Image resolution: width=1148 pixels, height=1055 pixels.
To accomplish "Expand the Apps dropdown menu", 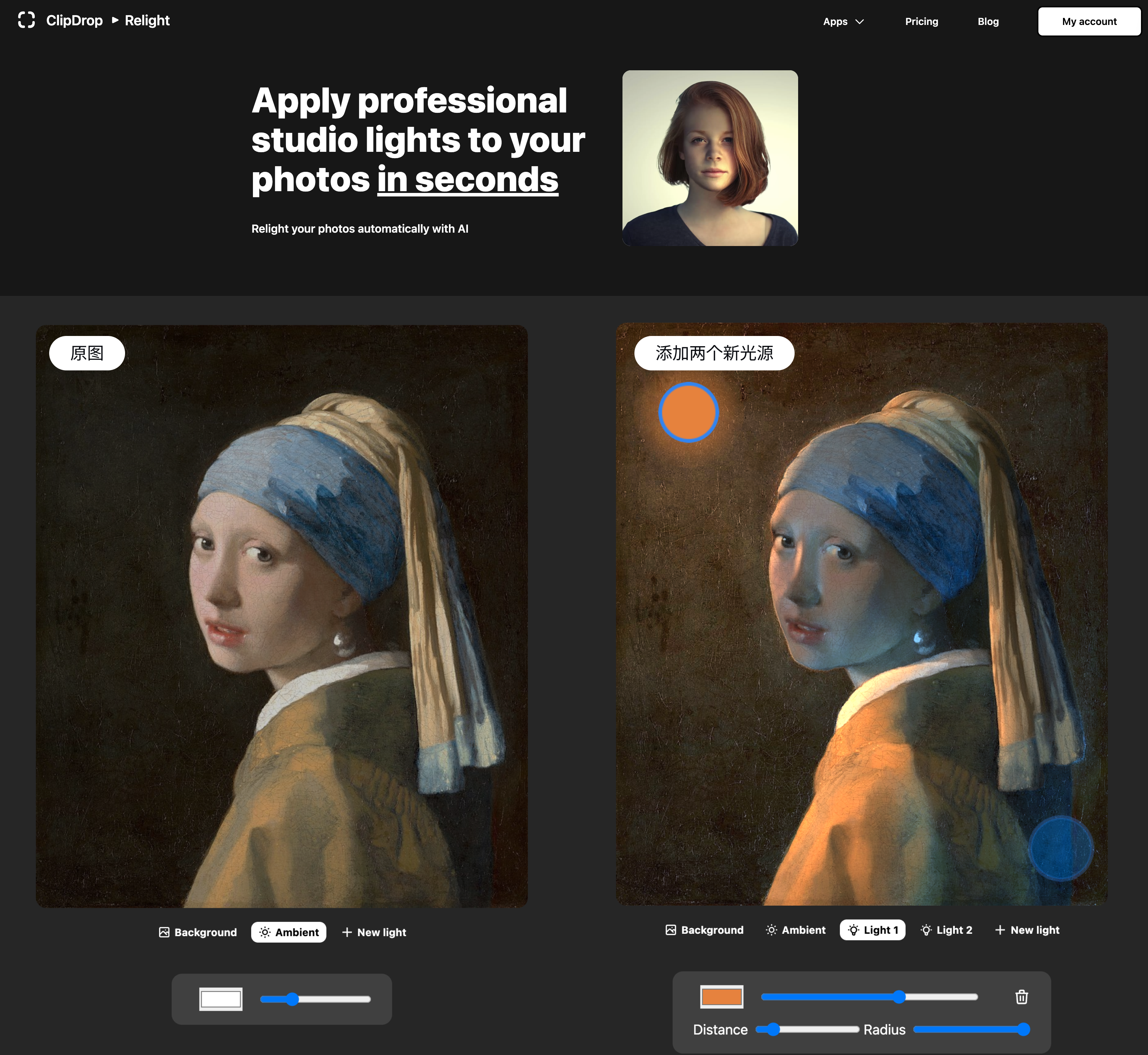I will coord(843,22).
